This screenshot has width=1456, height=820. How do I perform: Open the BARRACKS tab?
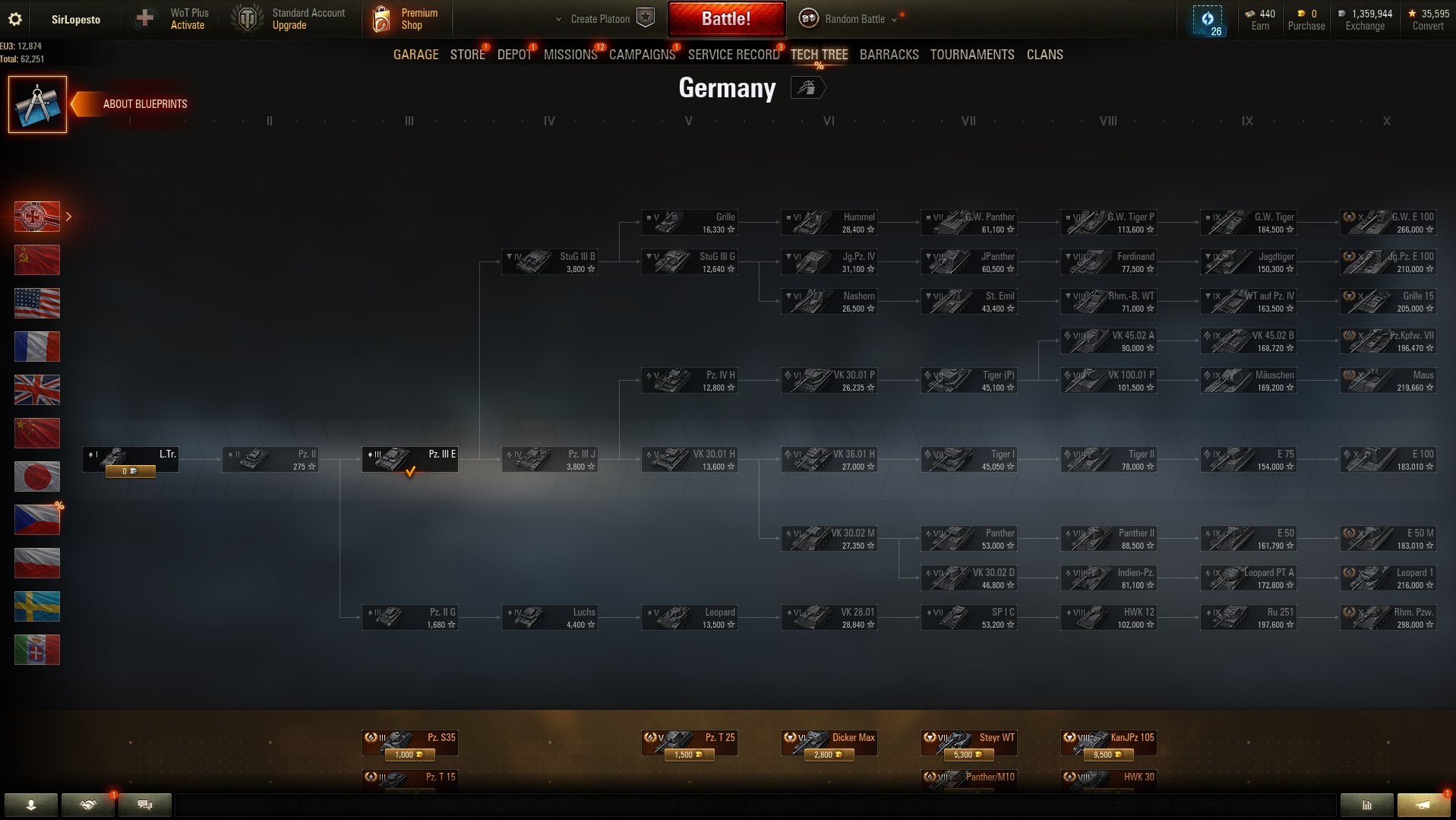[x=889, y=55]
